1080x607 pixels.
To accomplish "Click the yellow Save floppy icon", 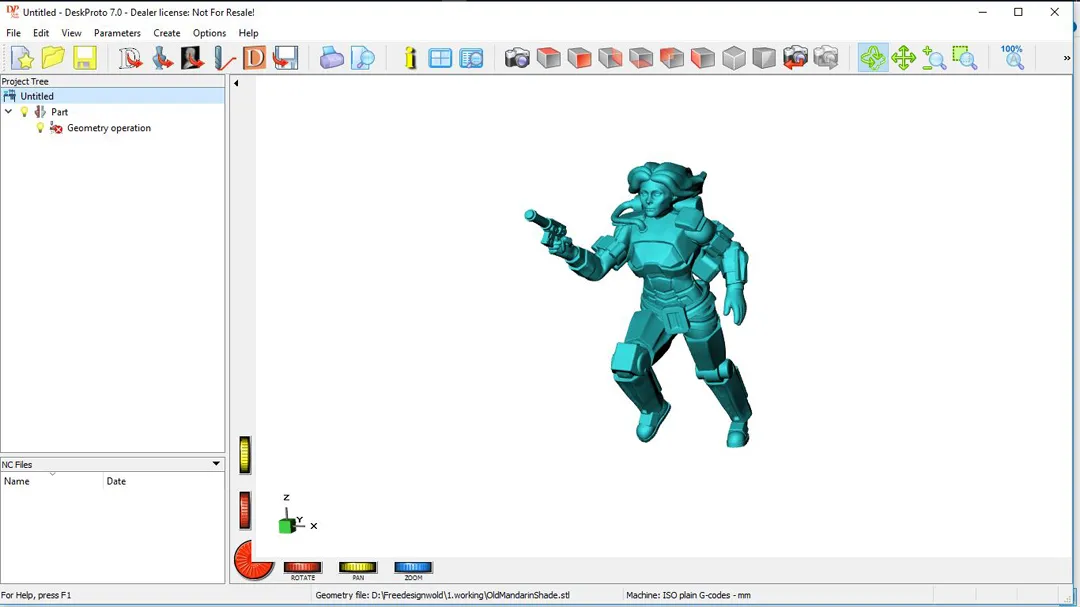I will (x=84, y=58).
